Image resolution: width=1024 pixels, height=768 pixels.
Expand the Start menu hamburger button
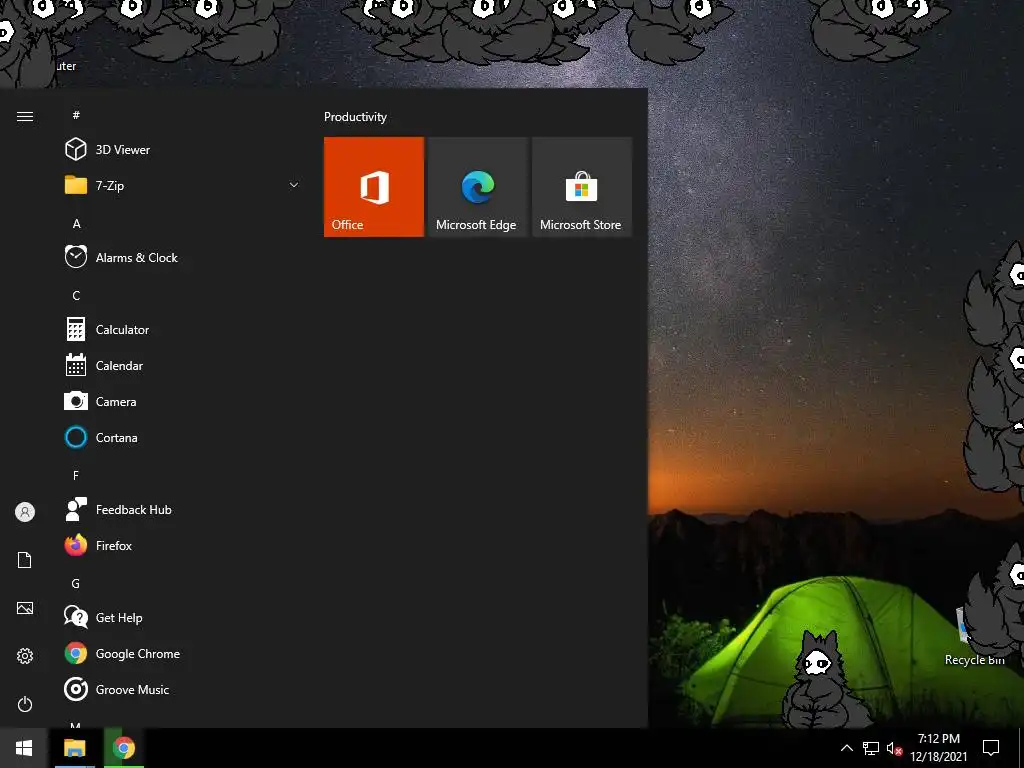(25, 116)
